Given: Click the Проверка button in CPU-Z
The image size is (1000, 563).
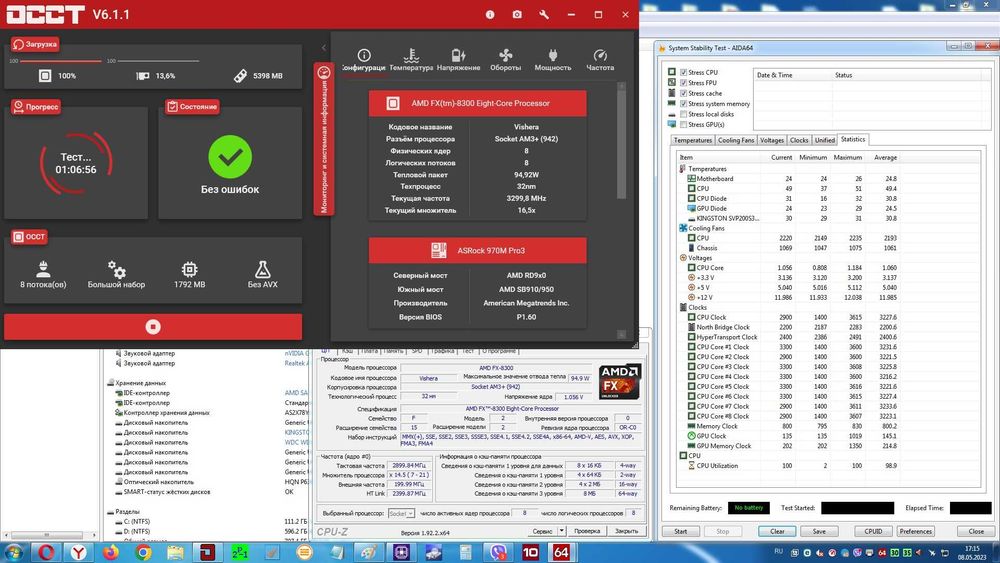Looking at the screenshot, I should [587, 530].
